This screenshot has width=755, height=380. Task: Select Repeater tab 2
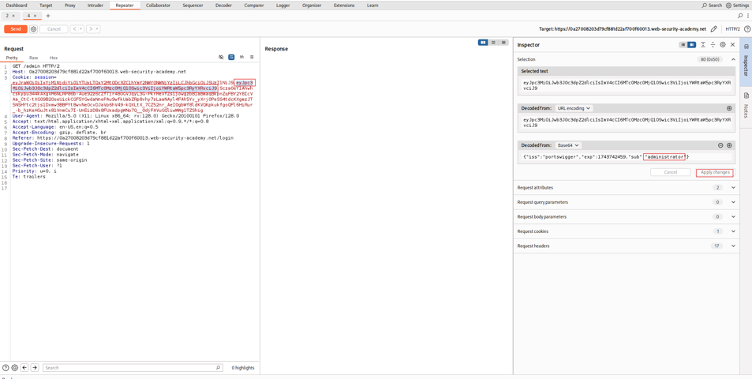coord(10,16)
